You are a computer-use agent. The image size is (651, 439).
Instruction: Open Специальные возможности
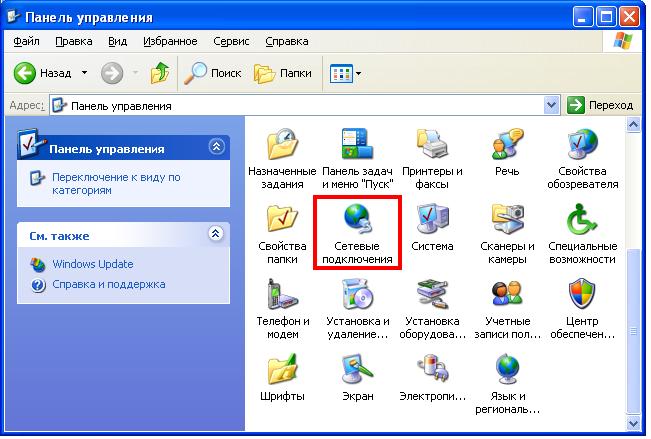[582, 234]
